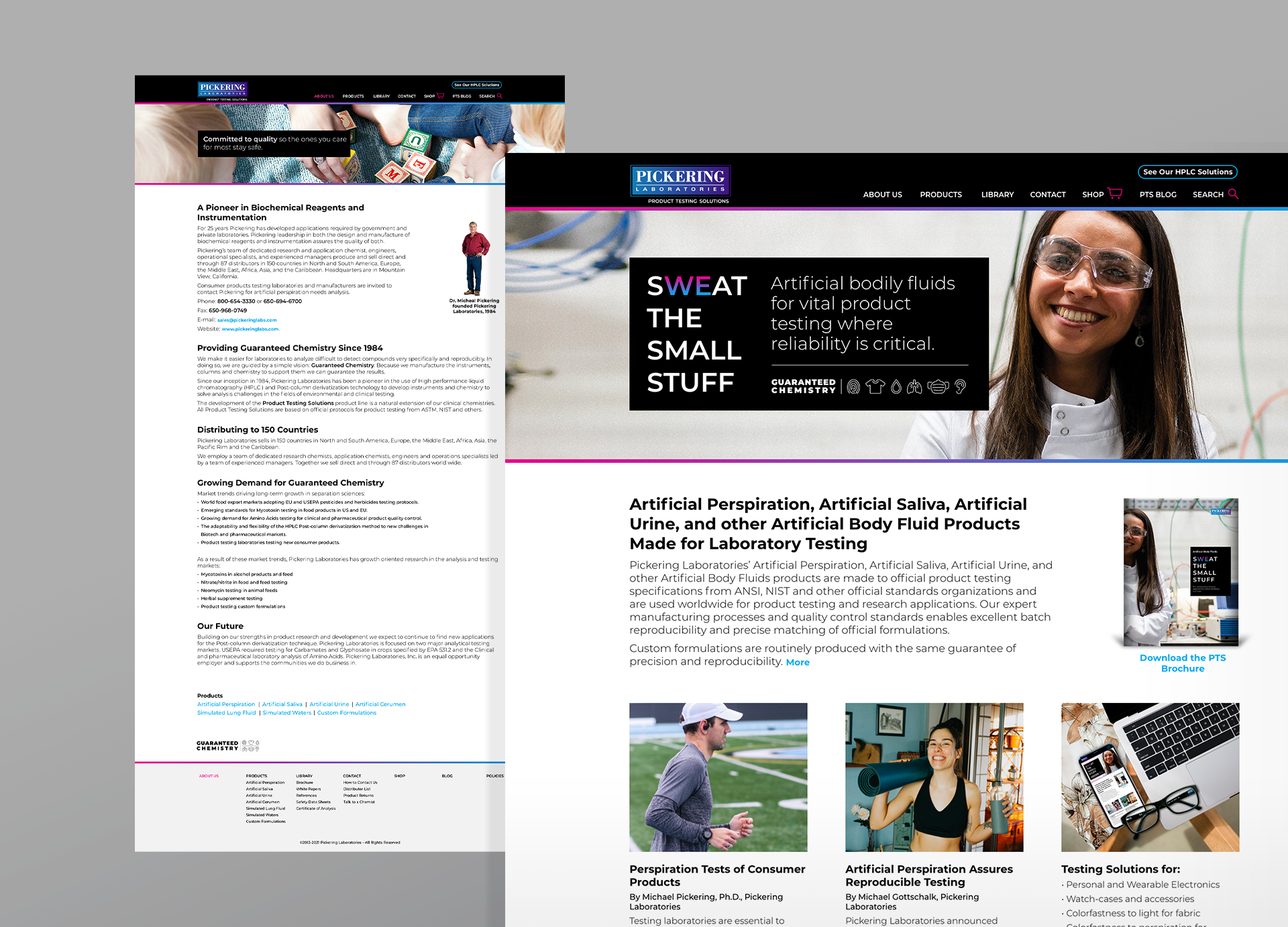
Task: Click the lungs icon in hero banner
Action: 914,387
